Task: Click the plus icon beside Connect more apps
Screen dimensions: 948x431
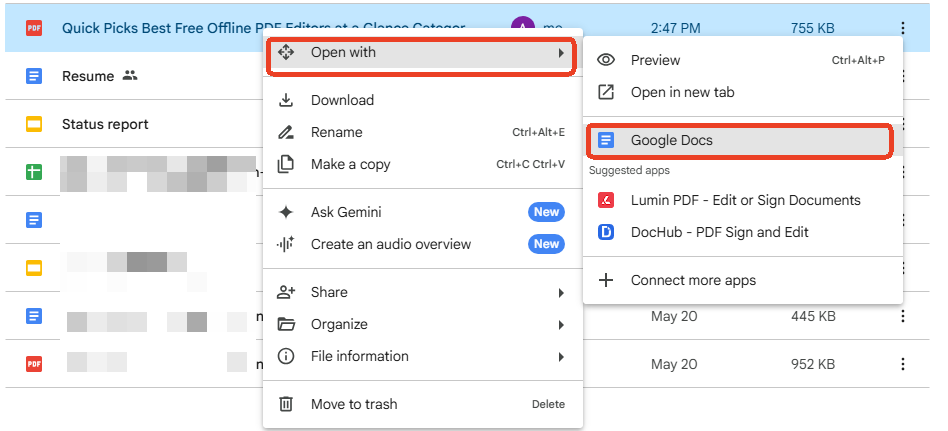Action: tap(606, 280)
